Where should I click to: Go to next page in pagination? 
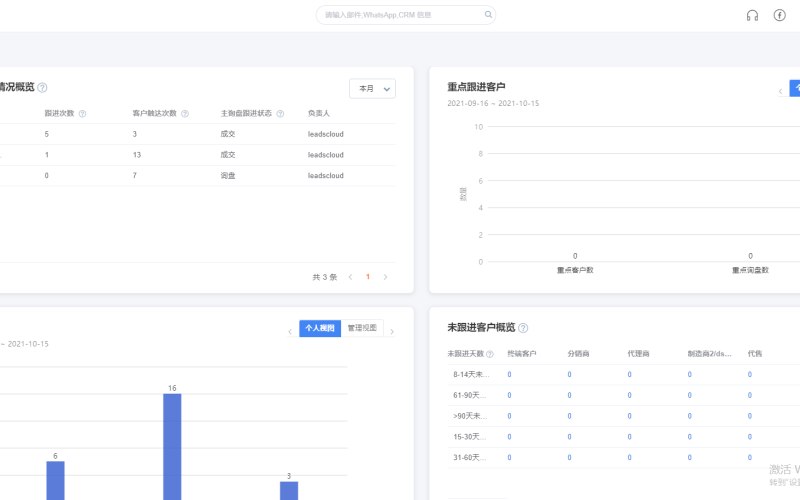pos(385,277)
